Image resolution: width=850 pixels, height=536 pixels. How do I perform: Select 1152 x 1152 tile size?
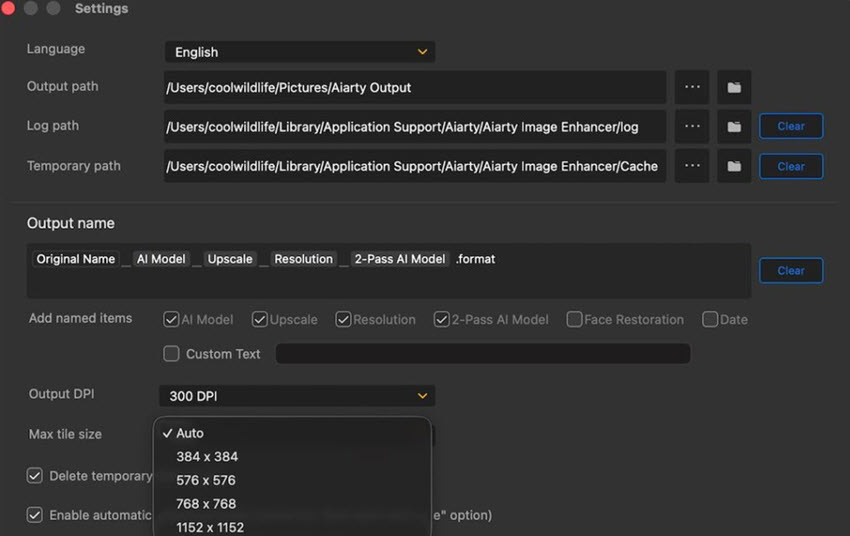pyautogui.click(x=293, y=527)
